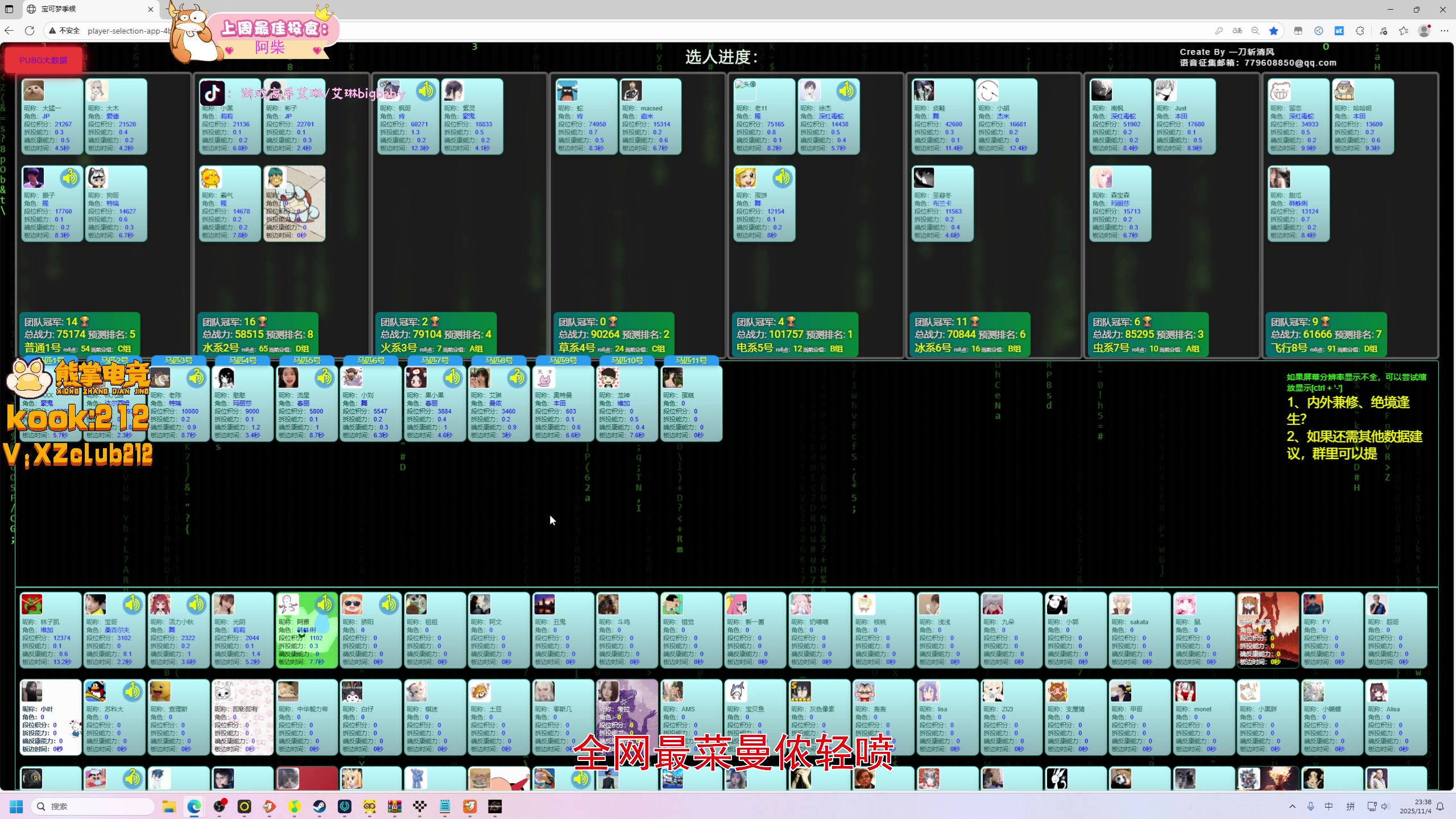Expand the system tray hidden icons chevron

point(1292,806)
